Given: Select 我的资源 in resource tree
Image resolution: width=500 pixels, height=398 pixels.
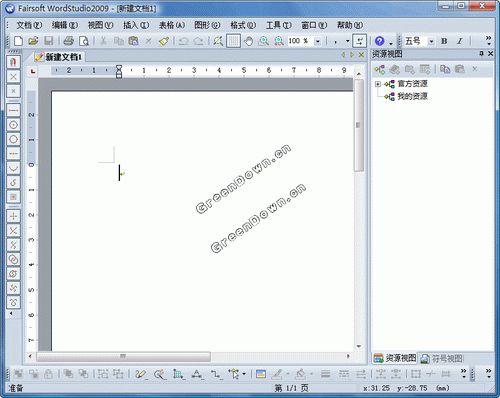Looking at the screenshot, I should pos(412,96).
